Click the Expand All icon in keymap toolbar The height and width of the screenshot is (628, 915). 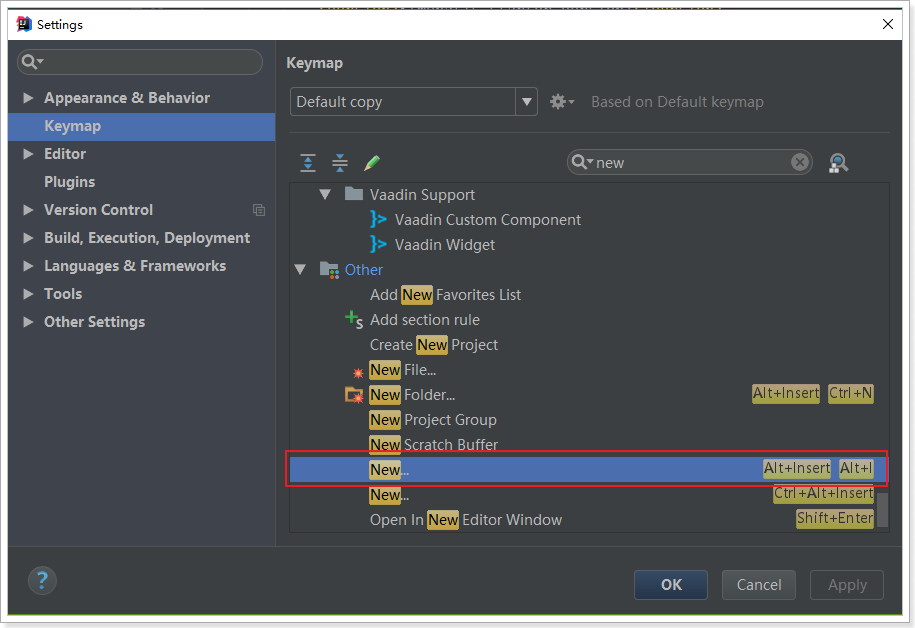click(x=308, y=162)
